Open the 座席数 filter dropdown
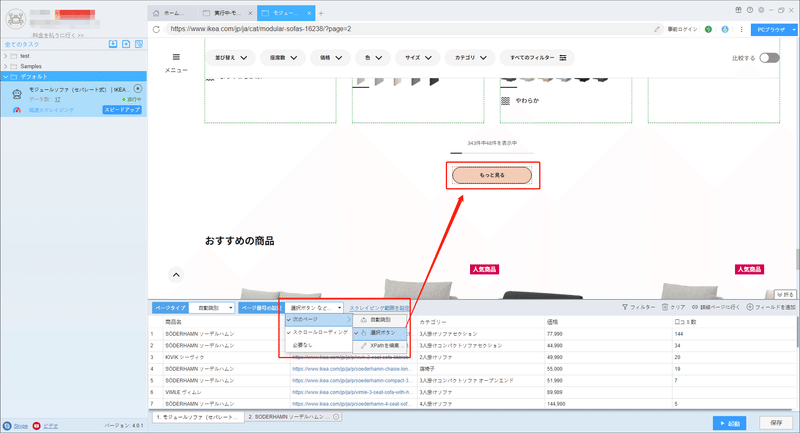 (x=283, y=58)
